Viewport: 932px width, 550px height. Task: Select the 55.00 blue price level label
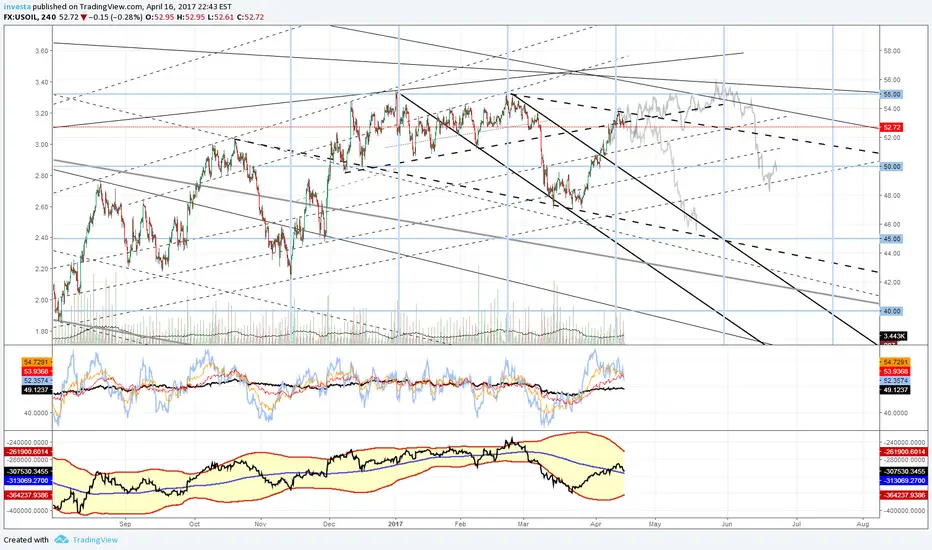(890, 95)
